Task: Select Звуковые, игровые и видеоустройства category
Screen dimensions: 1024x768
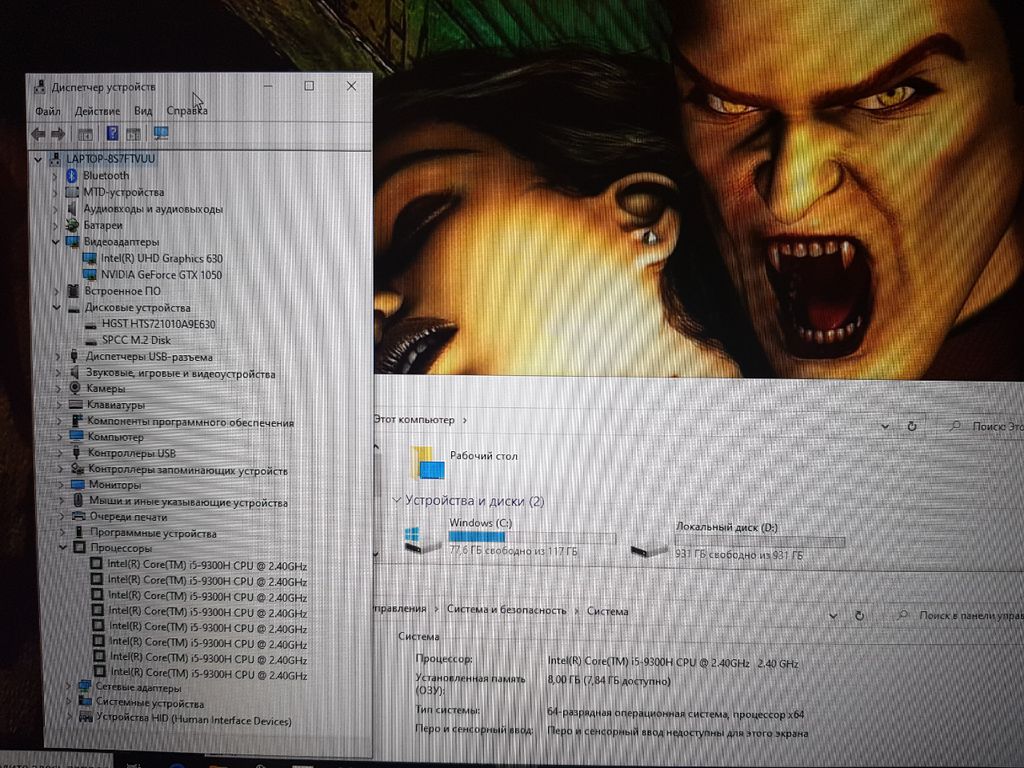Action: click(181, 374)
